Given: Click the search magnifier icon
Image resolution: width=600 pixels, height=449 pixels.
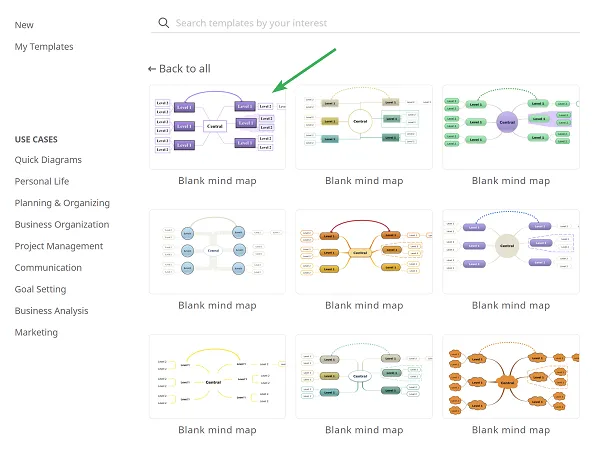Looking at the screenshot, I should [x=164, y=23].
